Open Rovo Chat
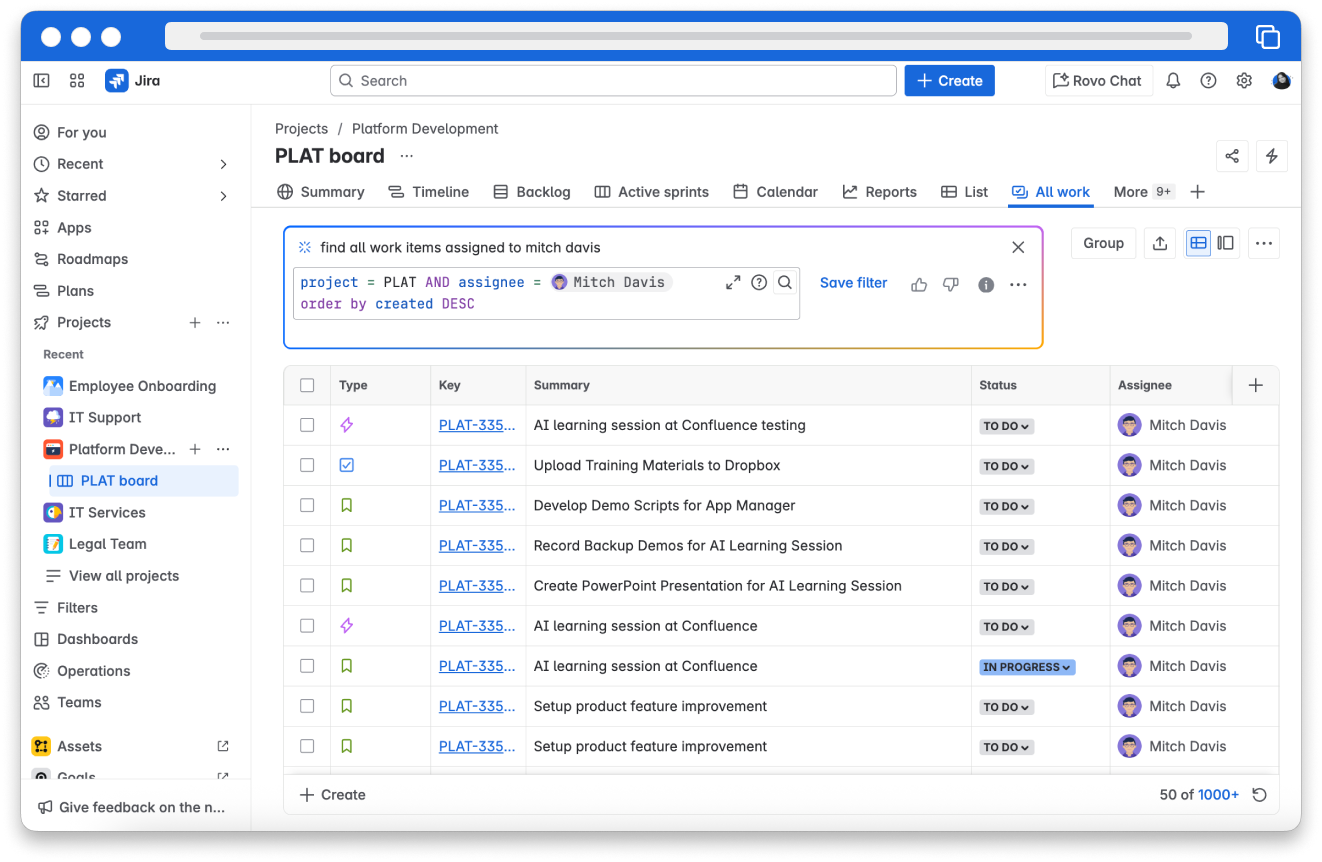The image size is (1322, 862). click(1098, 81)
